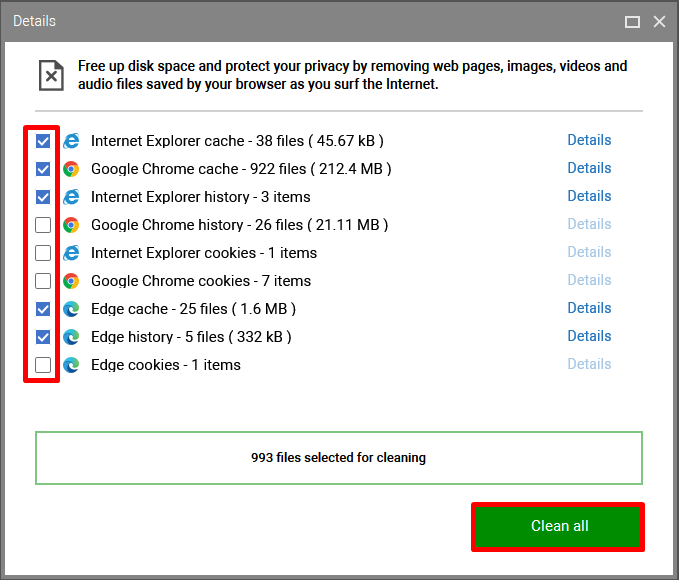679x580 pixels.
Task: Maximize the Details window
Action: tap(632, 21)
